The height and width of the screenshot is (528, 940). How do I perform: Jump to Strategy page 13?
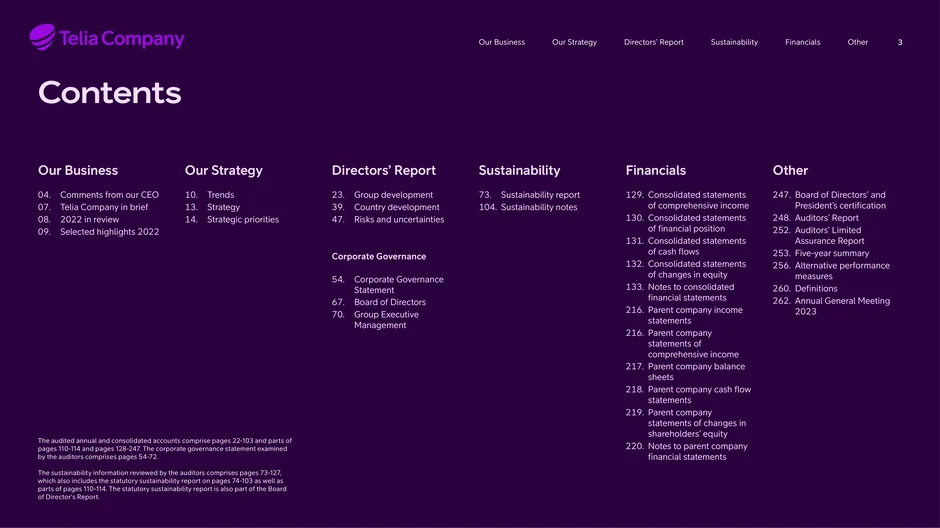pyautogui.click(x=212, y=207)
